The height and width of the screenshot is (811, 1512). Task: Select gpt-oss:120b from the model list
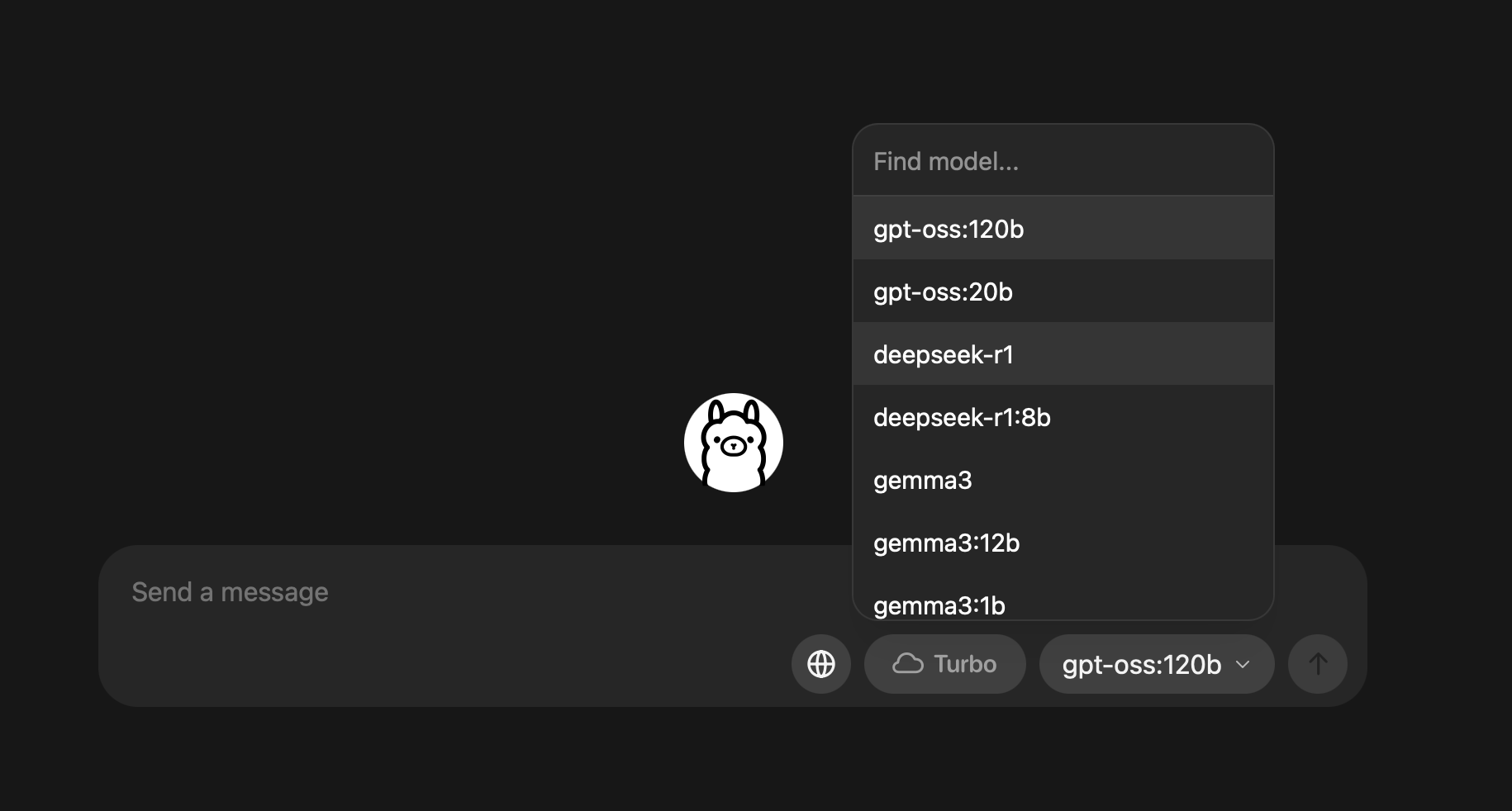1063,229
